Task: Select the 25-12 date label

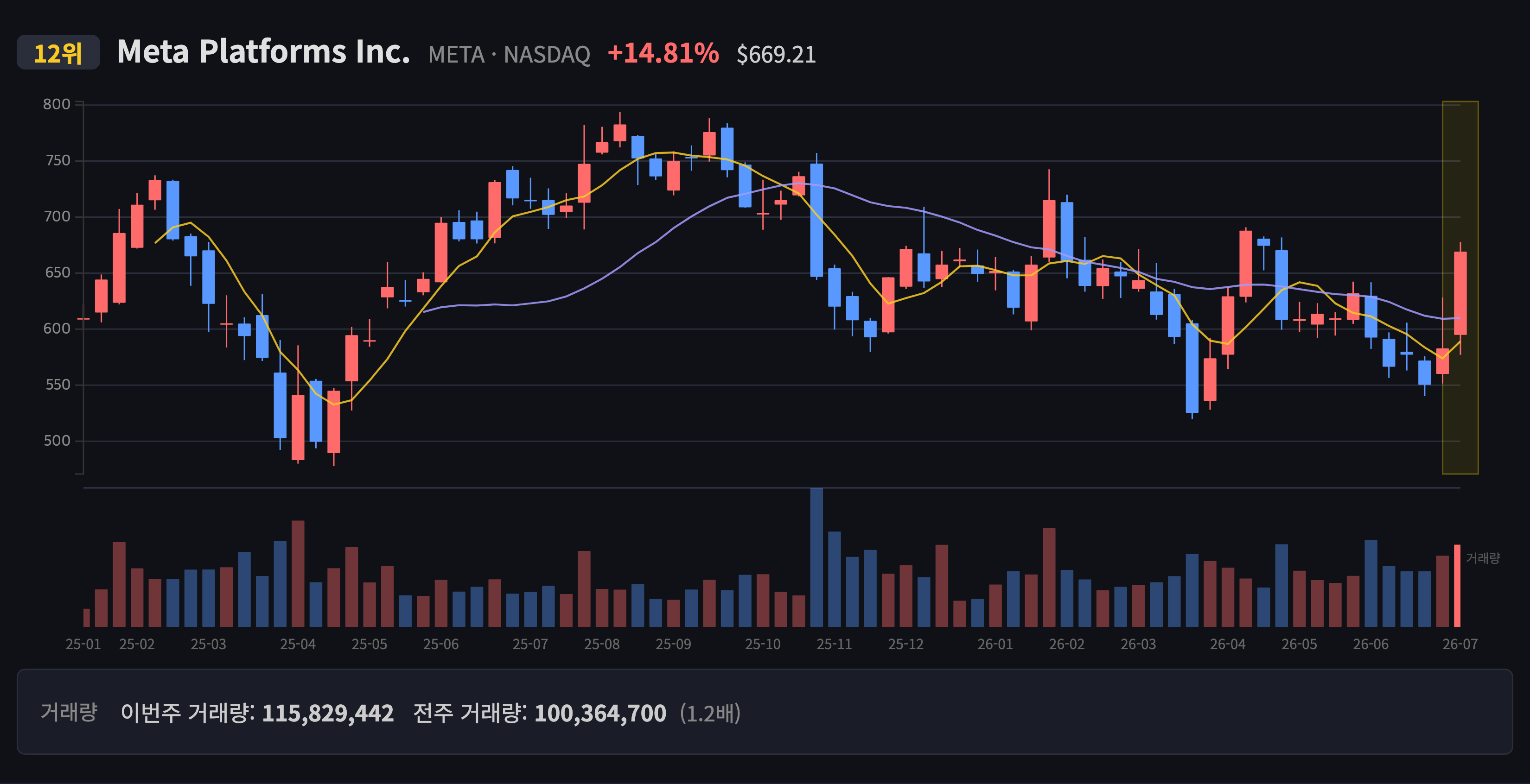Action: [x=906, y=645]
